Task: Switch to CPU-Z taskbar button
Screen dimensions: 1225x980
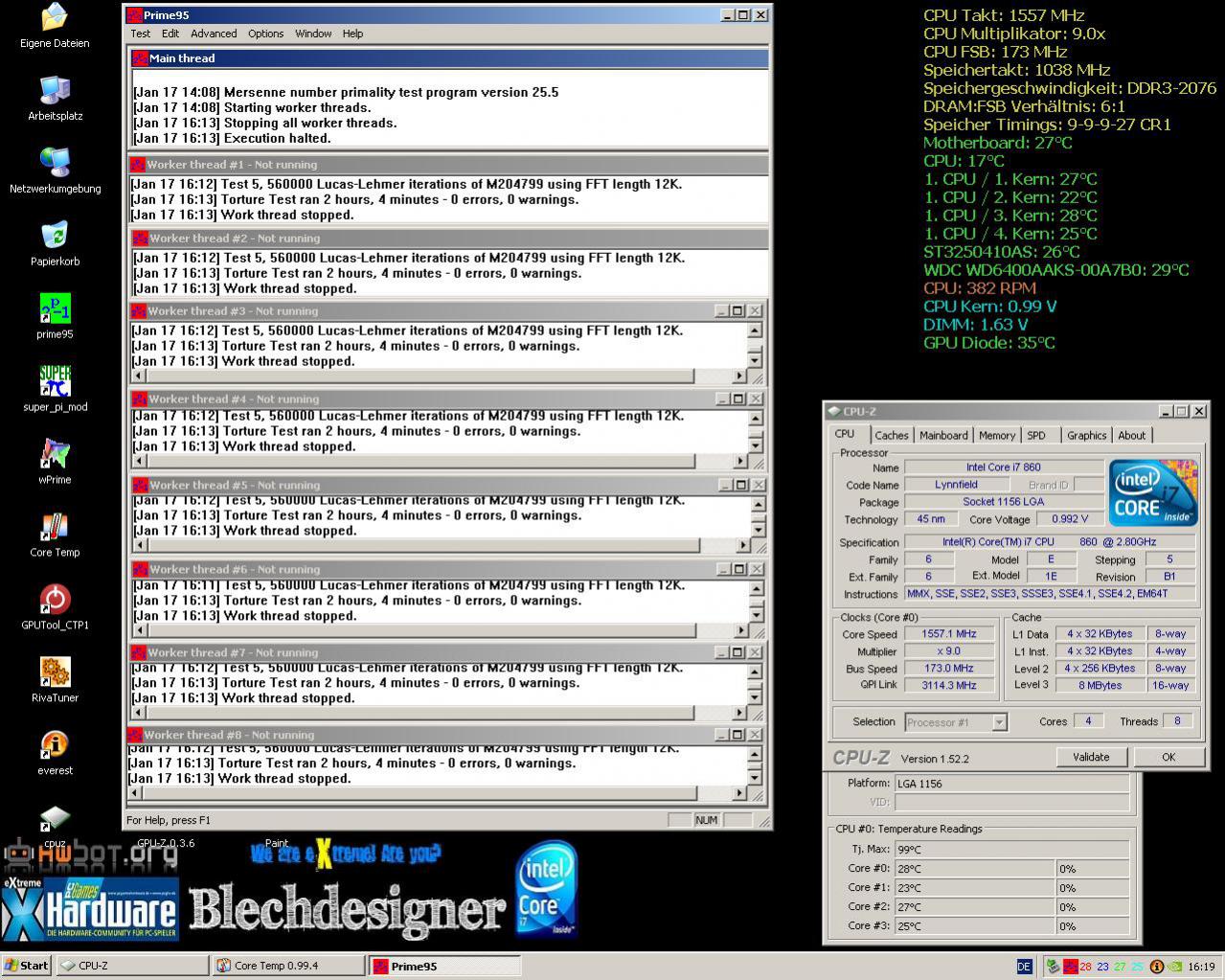Action: point(132,966)
